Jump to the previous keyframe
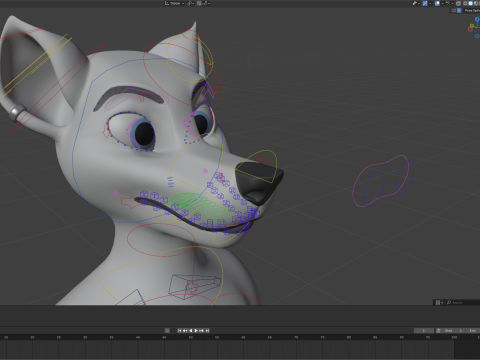The image size is (480, 360). (x=185, y=330)
